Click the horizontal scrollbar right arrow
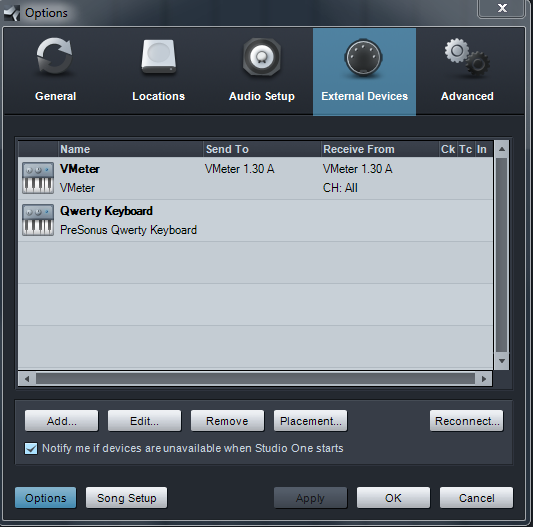Image resolution: width=533 pixels, height=527 pixels. pos(484,378)
